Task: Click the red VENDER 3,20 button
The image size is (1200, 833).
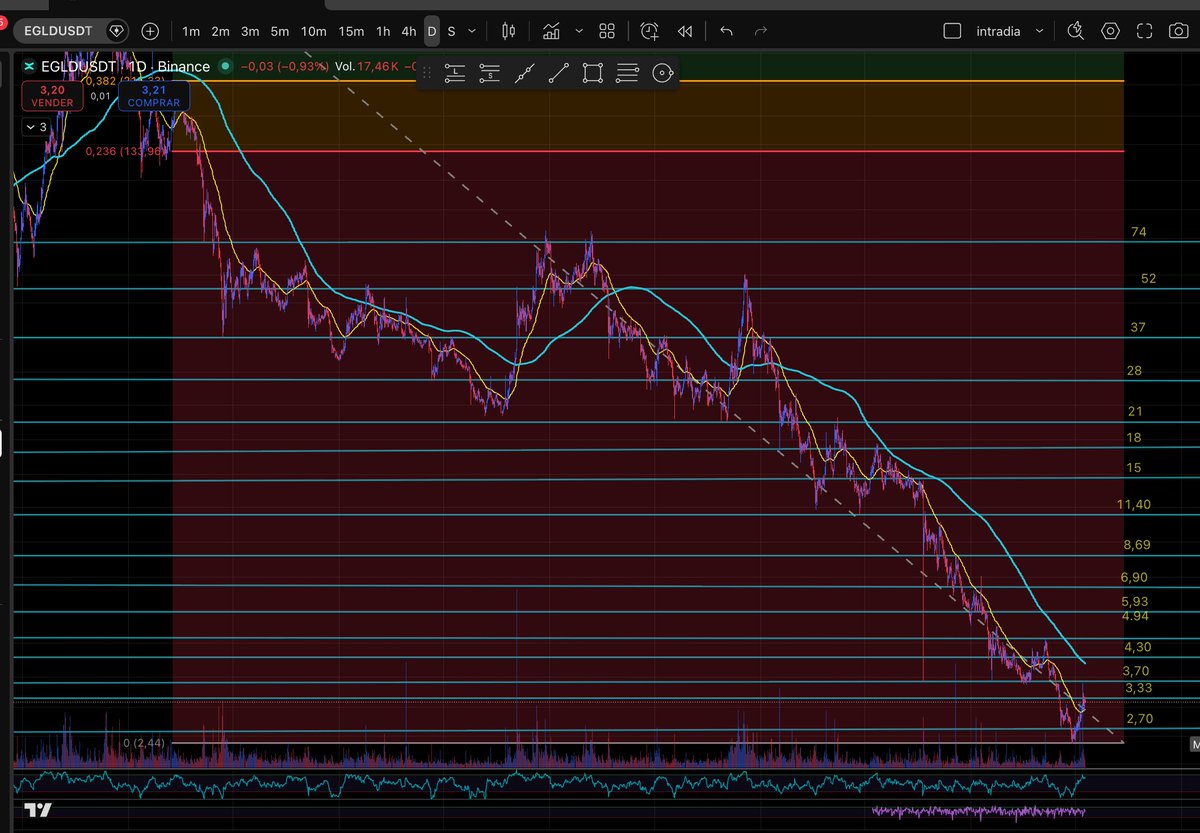Action: (51, 95)
